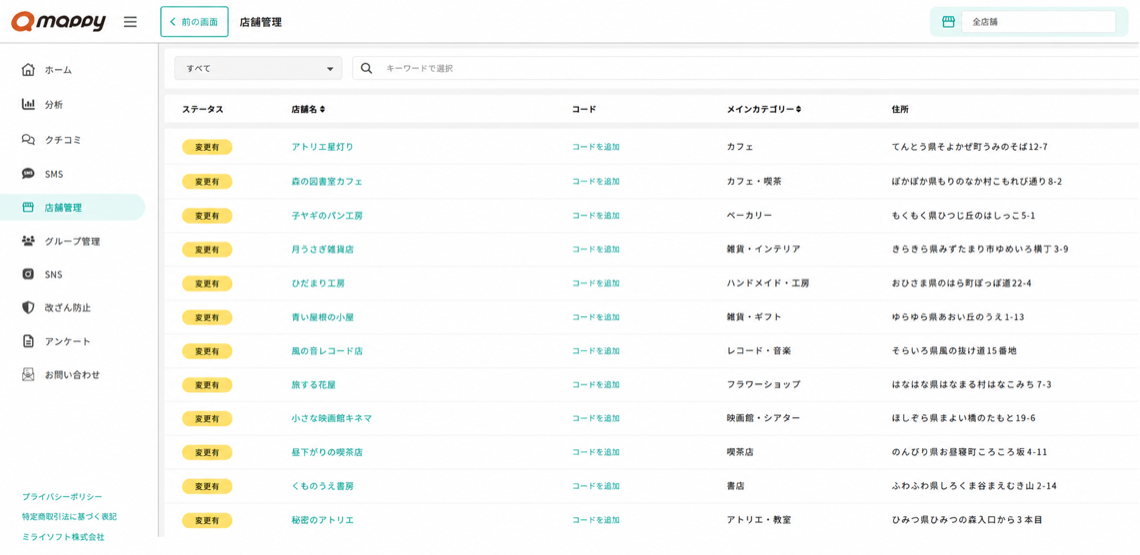Click the クチコミ speech bubbles icon

coord(28,139)
